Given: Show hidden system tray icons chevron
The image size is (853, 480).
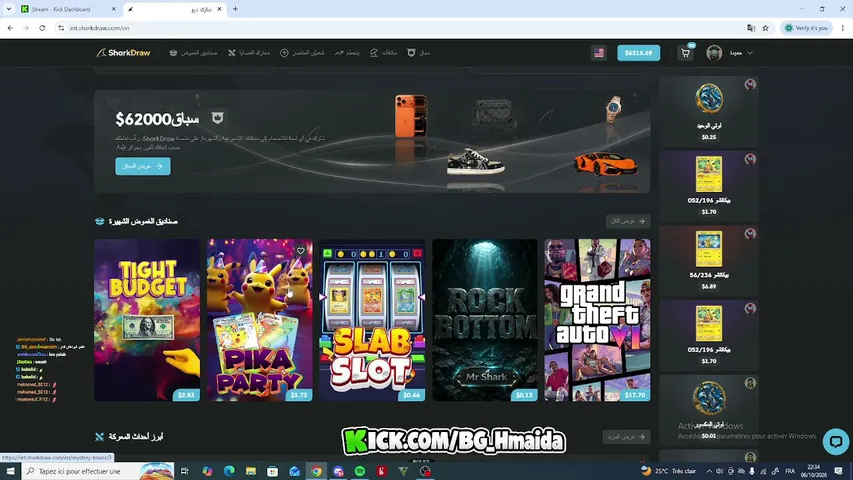Looking at the screenshot, I should click(x=709, y=471).
